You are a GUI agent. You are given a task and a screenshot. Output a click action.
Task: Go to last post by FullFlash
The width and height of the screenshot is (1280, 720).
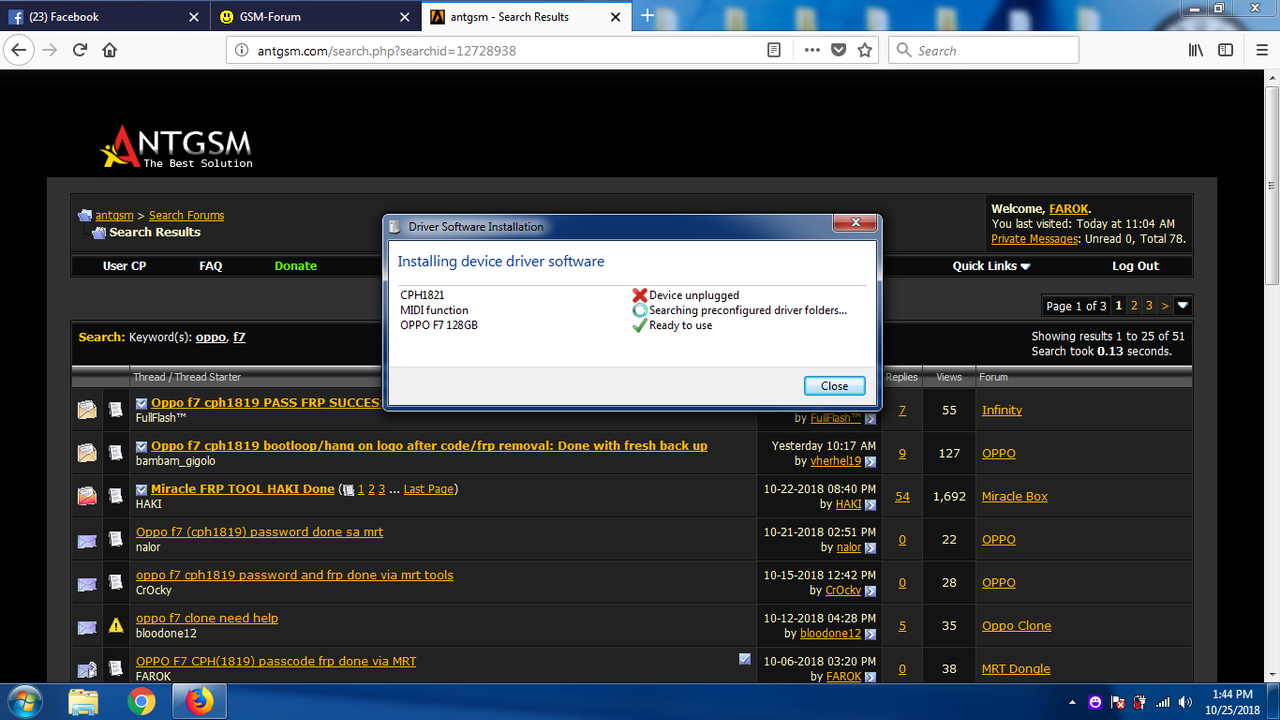(870, 419)
